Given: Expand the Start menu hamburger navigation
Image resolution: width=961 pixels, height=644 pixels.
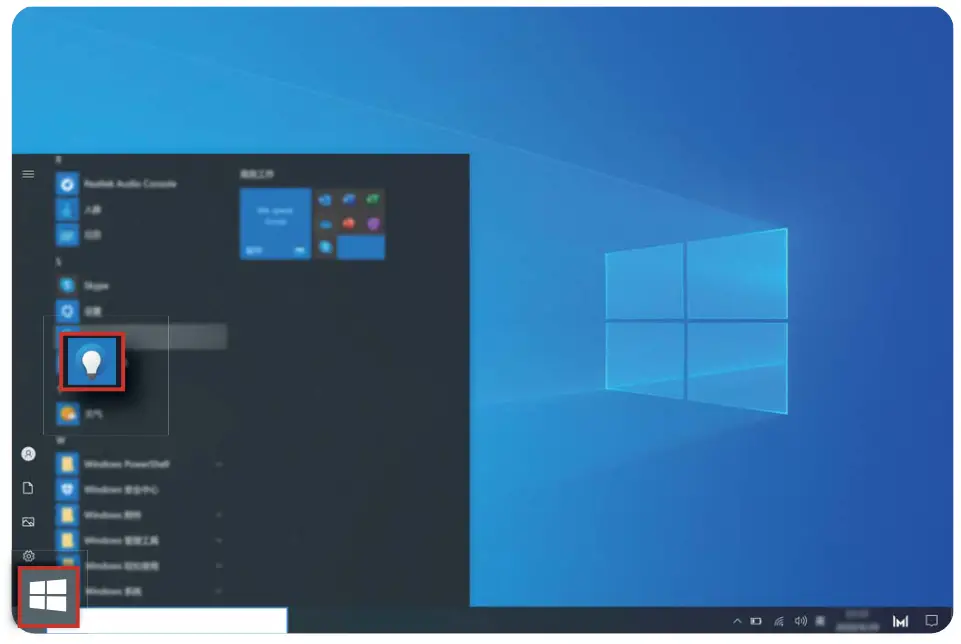Looking at the screenshot, I should [x=28, y=174].
